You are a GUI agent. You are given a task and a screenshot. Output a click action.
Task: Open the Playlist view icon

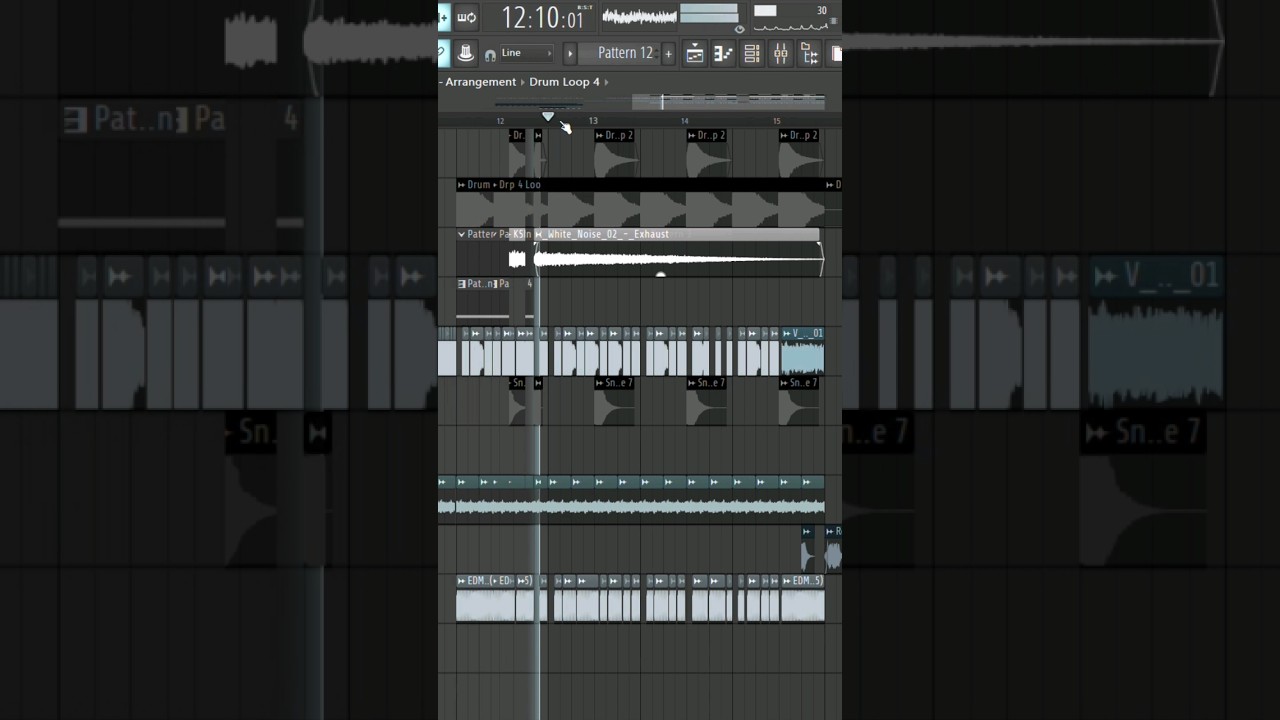(695, 54)
